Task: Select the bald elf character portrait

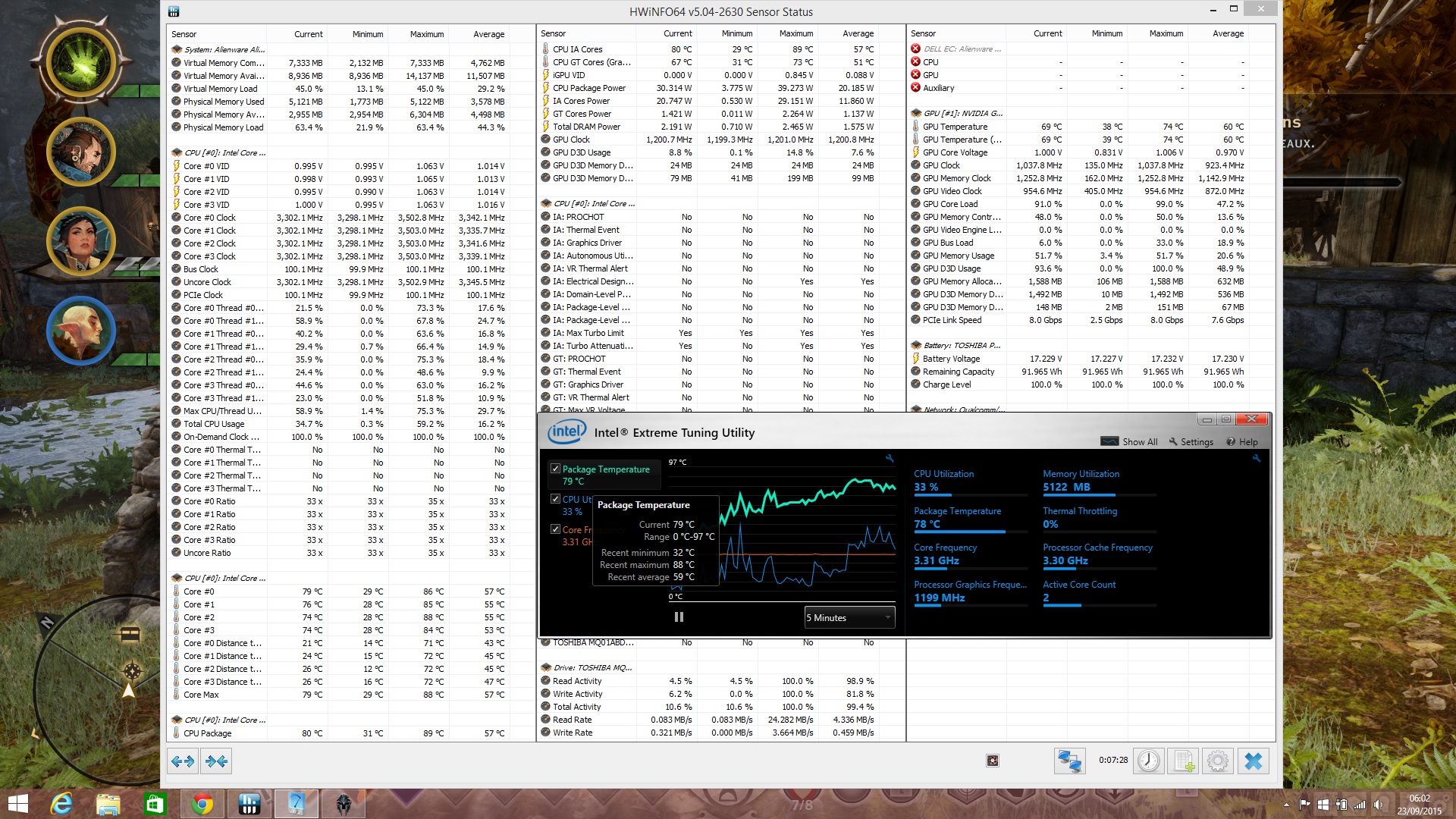Action: [x=81, y=331]
